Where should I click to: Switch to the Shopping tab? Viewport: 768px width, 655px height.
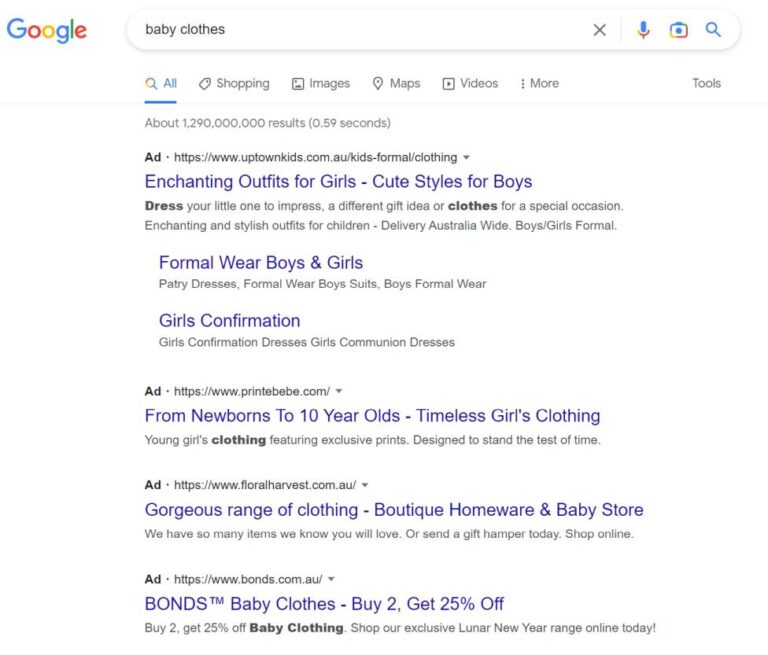[x=234, y=84]
